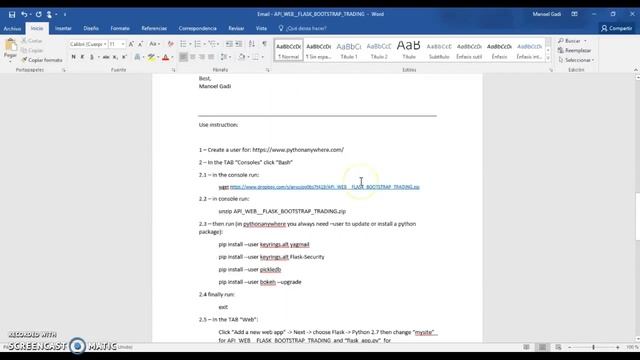Adjust the zoom slider handle

(593, 347)
